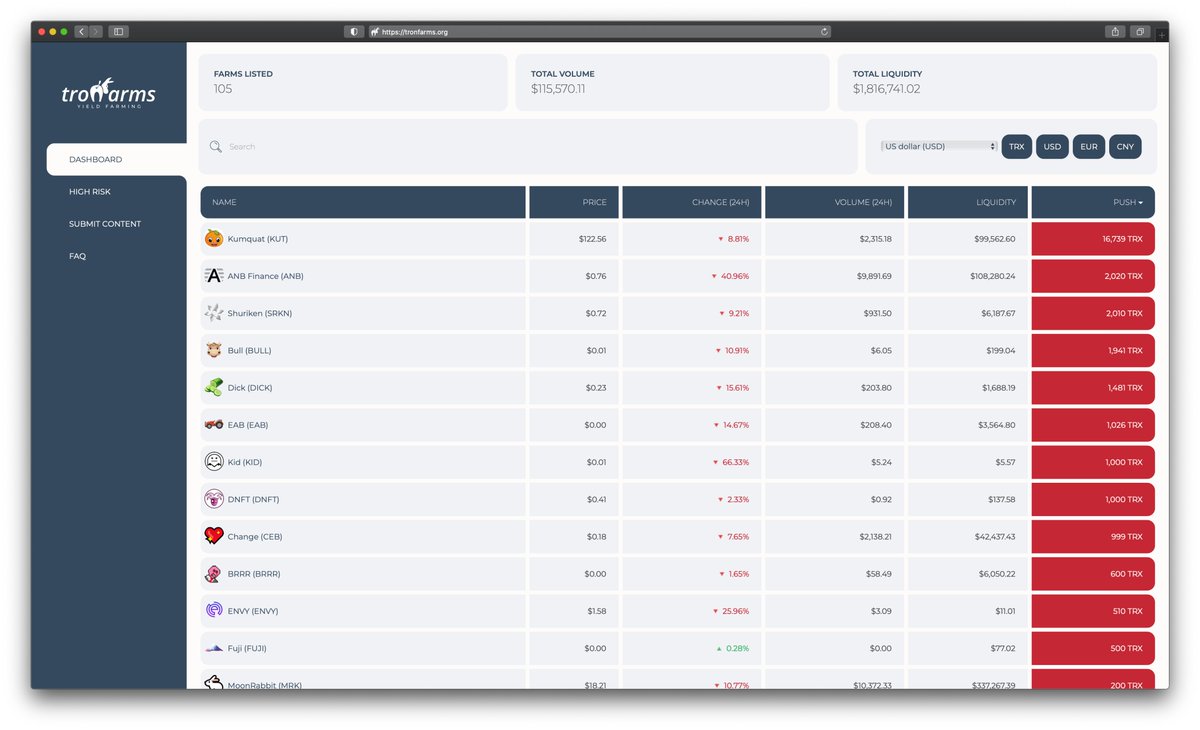Click the EAB tractor token icon

tap(213, 424)
